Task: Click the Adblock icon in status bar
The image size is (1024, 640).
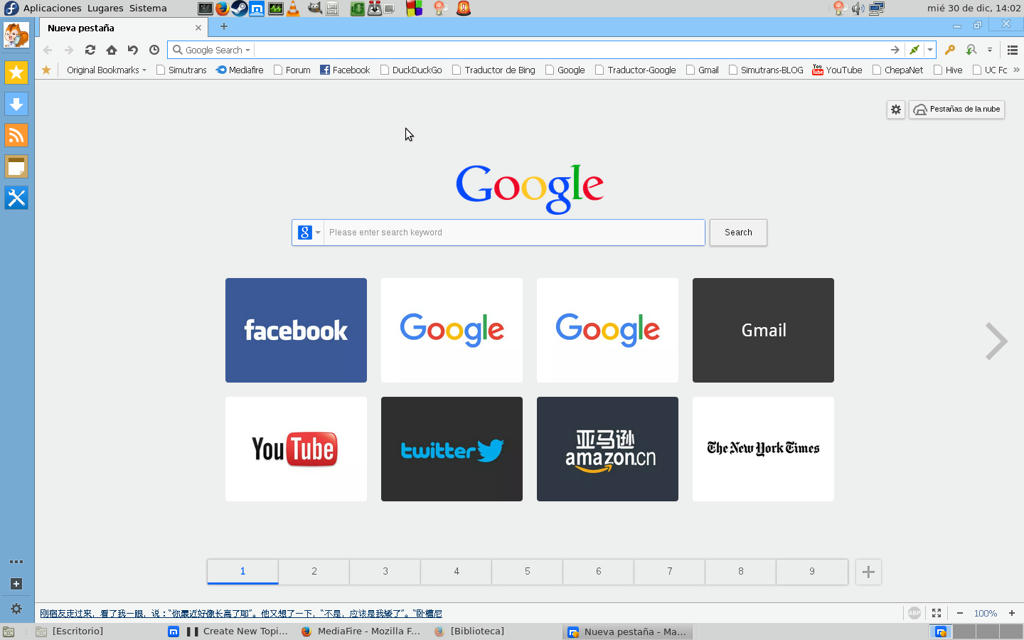Action: coord(914,613)
